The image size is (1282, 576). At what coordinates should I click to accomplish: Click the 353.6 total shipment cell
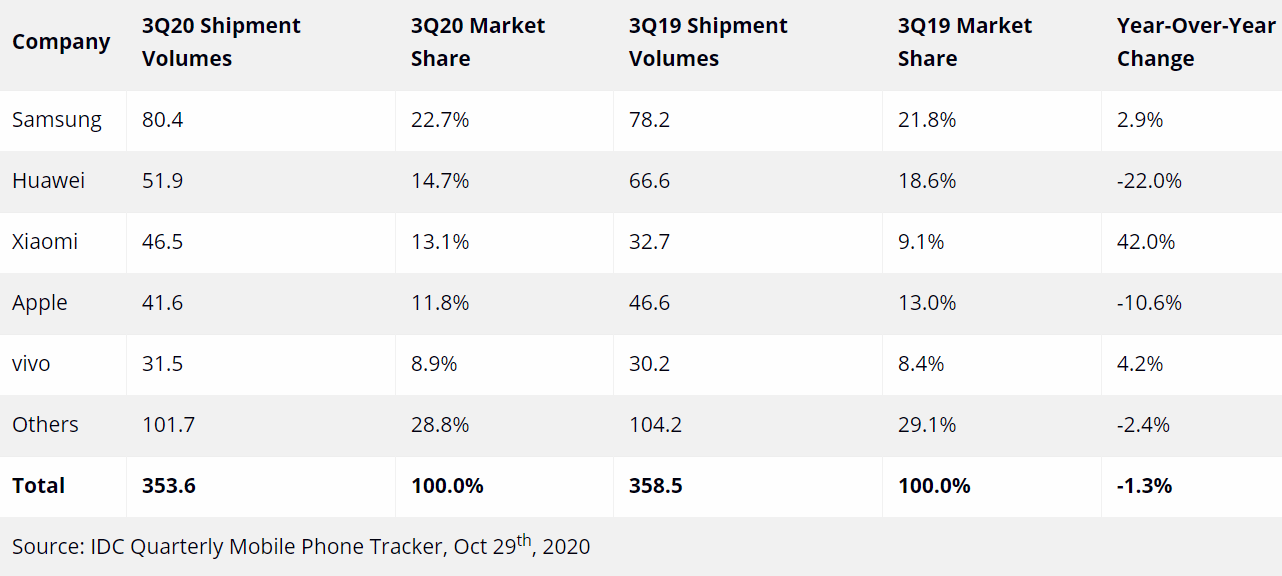click(169, 486)
